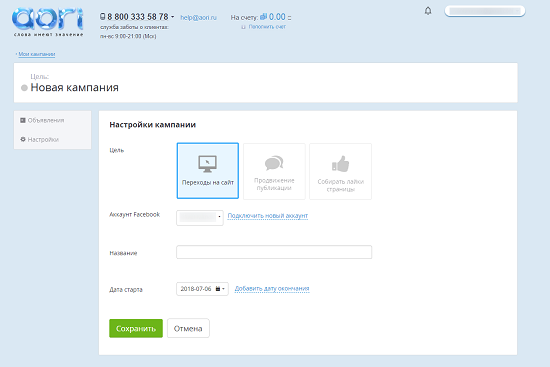
Task: Click the Пополнить счет link
Action: coord(267,27)
